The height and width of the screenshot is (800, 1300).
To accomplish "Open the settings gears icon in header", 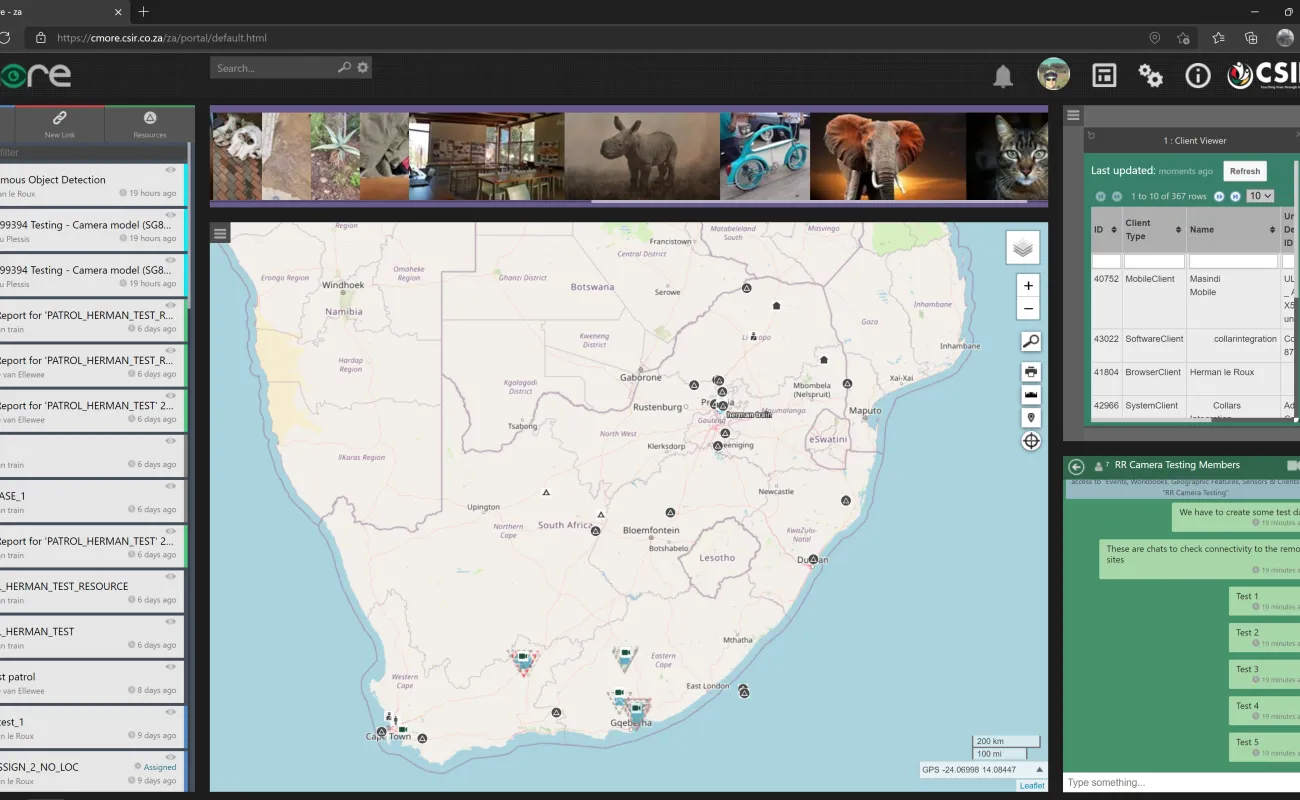I will pyautogui.click(x=1150, y=75).
